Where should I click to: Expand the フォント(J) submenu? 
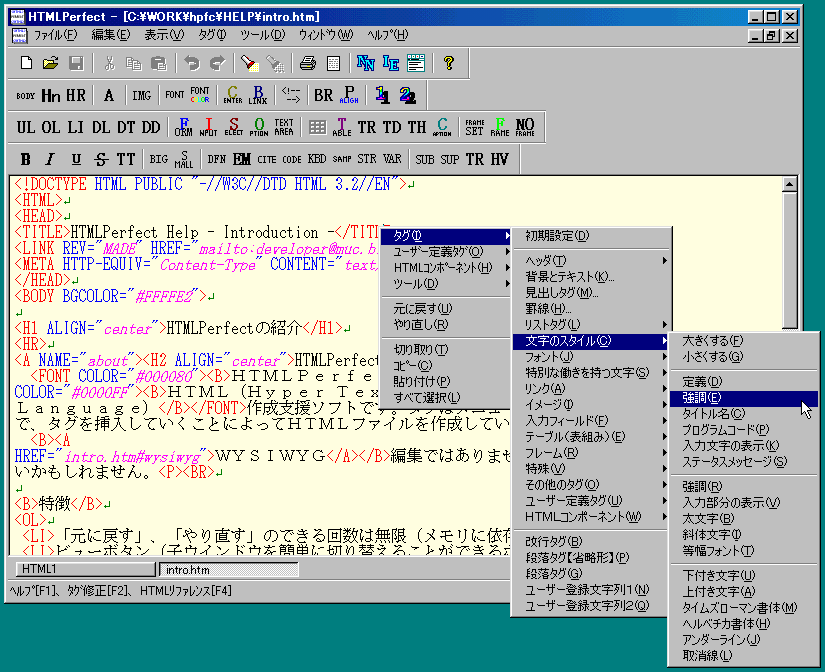click(592, 357)
